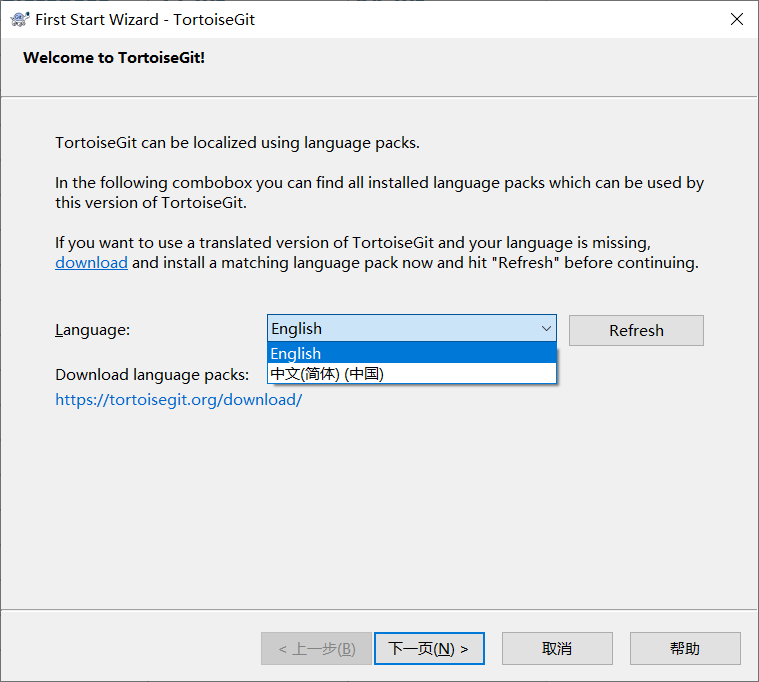Close the First Start Wizard window
Viewport: 759px width, 682px height.
click(737, 19)
